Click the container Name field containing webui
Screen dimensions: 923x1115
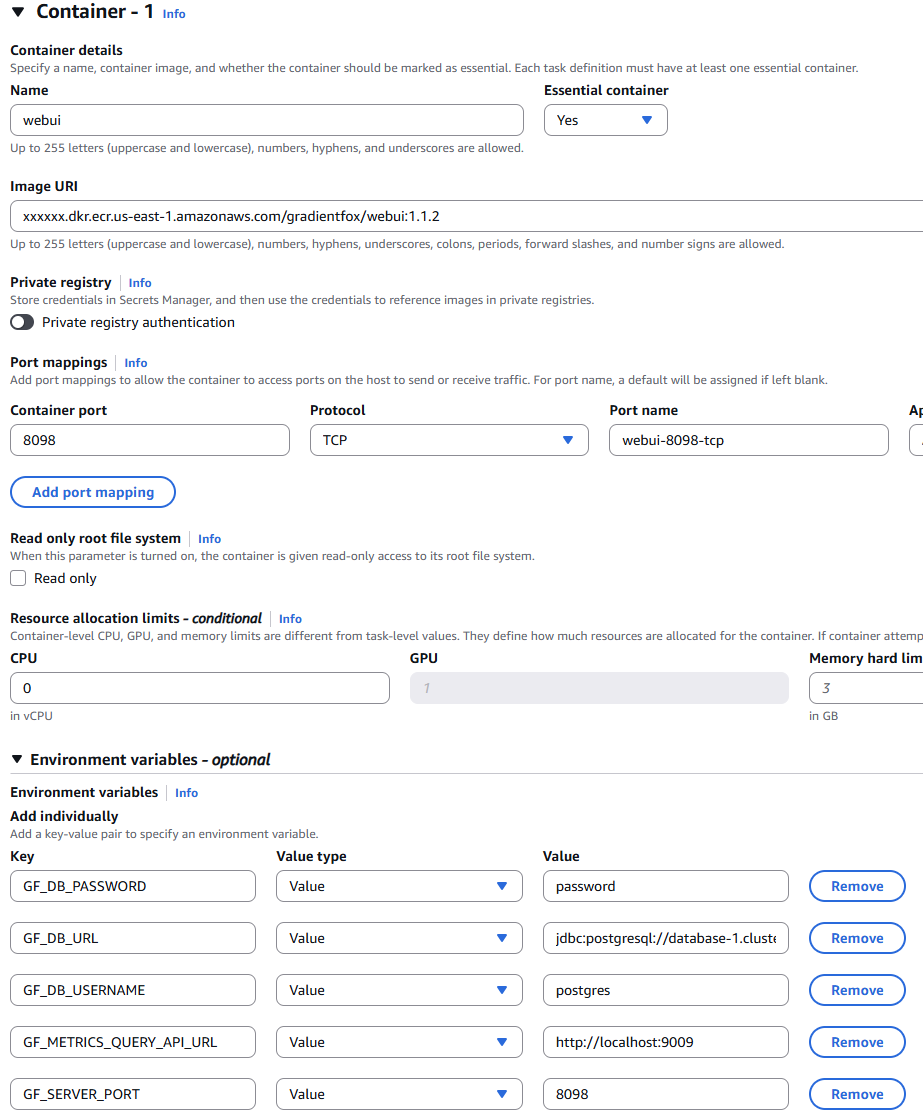(267, 120)
